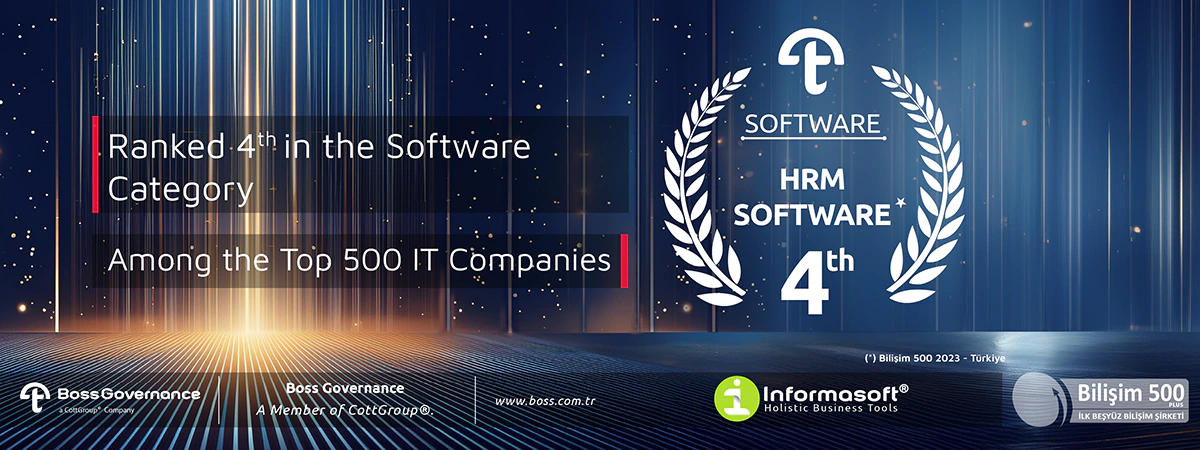Screen dimensions: 1200x450
Task: Click the large '4th' rank in wreath
Action: tap(816, 280)
